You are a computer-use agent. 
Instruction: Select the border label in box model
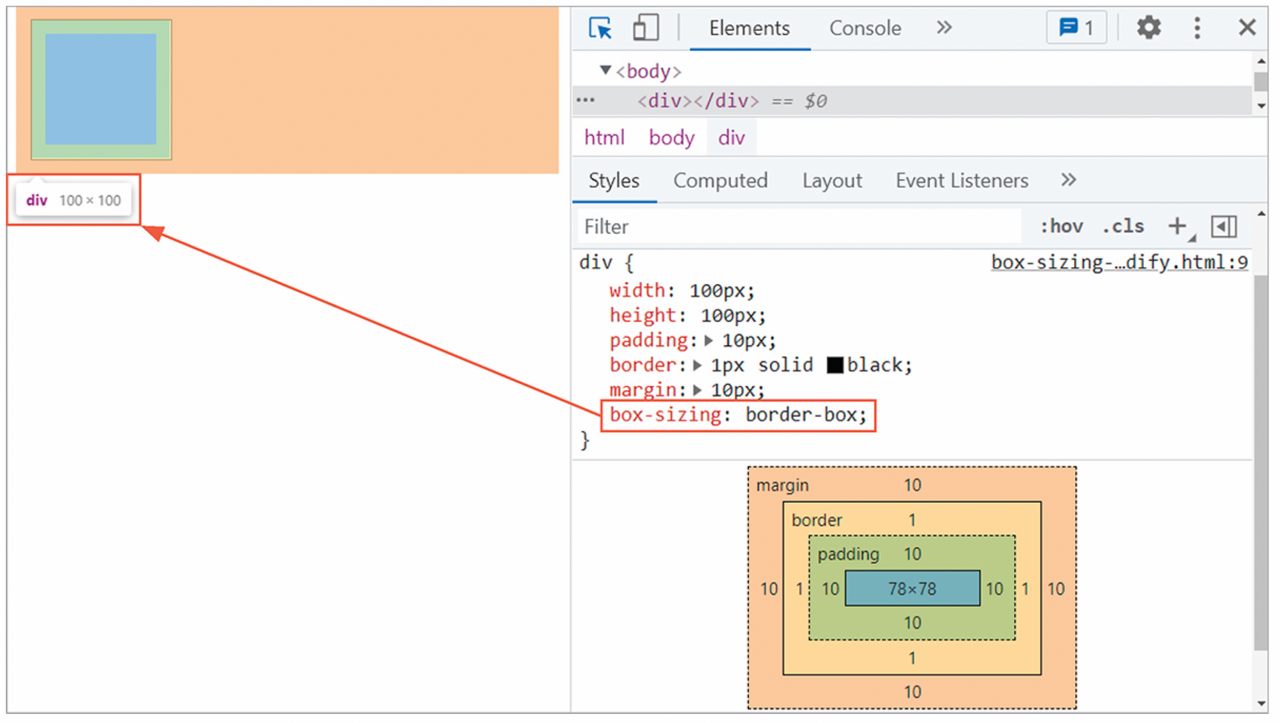[x=817, y=520]
